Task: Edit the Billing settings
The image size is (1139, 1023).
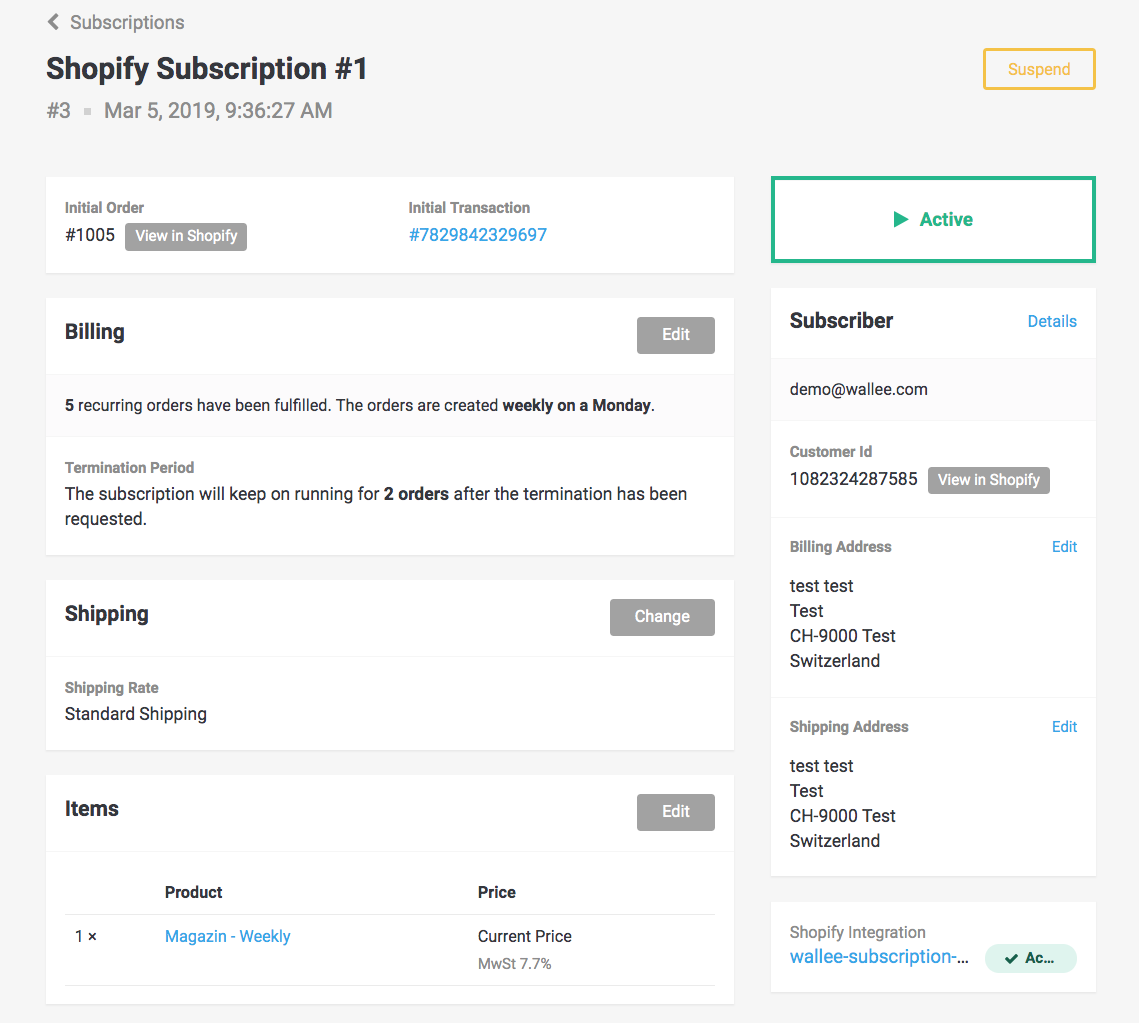Action: [675, 335]
